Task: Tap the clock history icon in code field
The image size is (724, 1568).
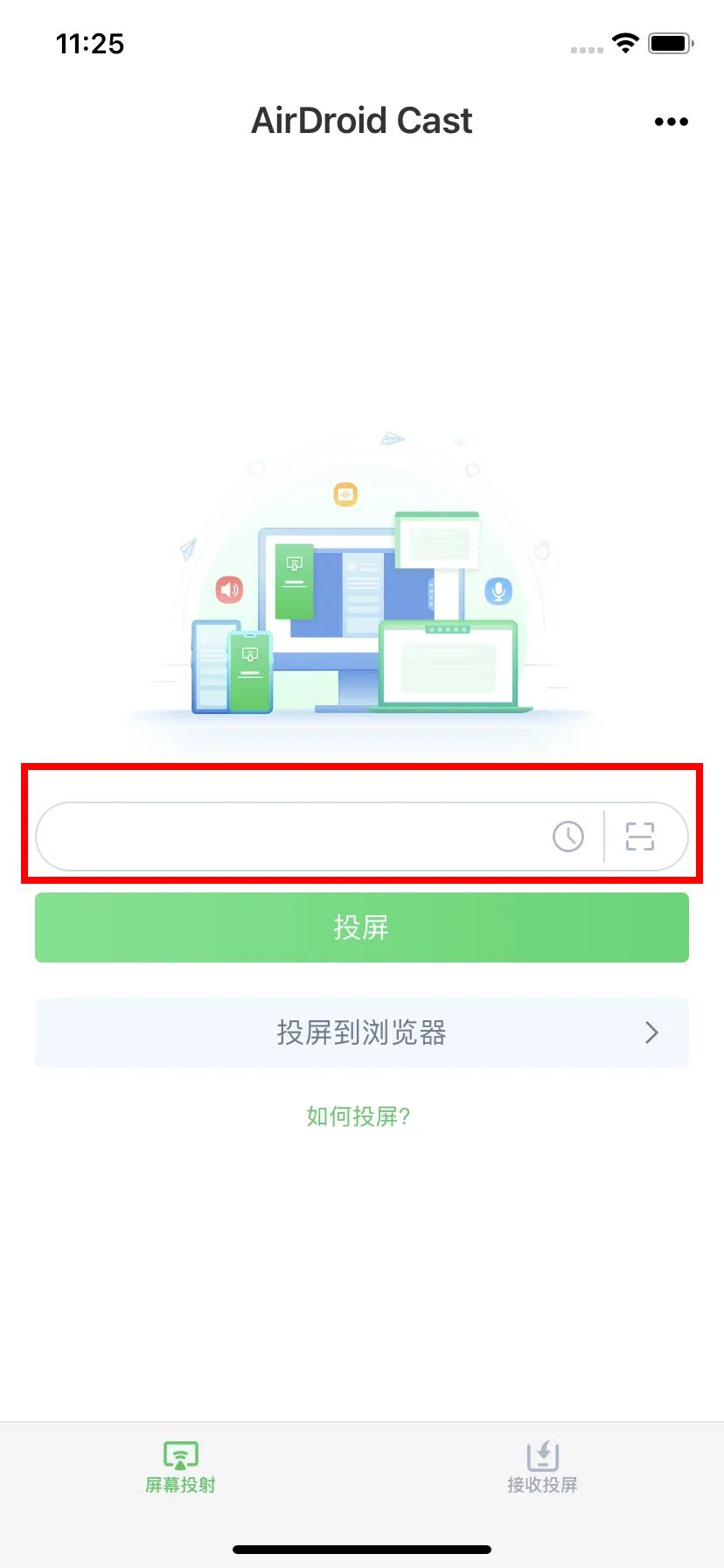Action: [568, 836]
